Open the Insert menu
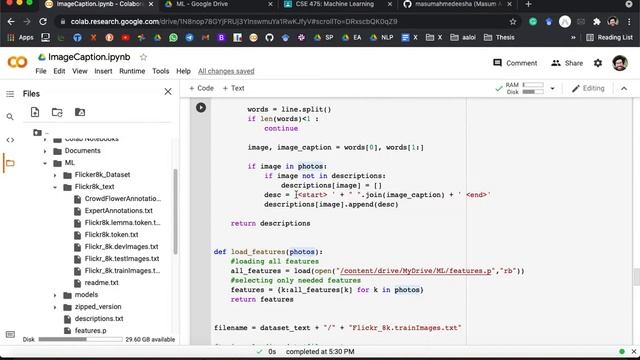The height and width of the screenshot is (360, 640). [x=103, y=71]
